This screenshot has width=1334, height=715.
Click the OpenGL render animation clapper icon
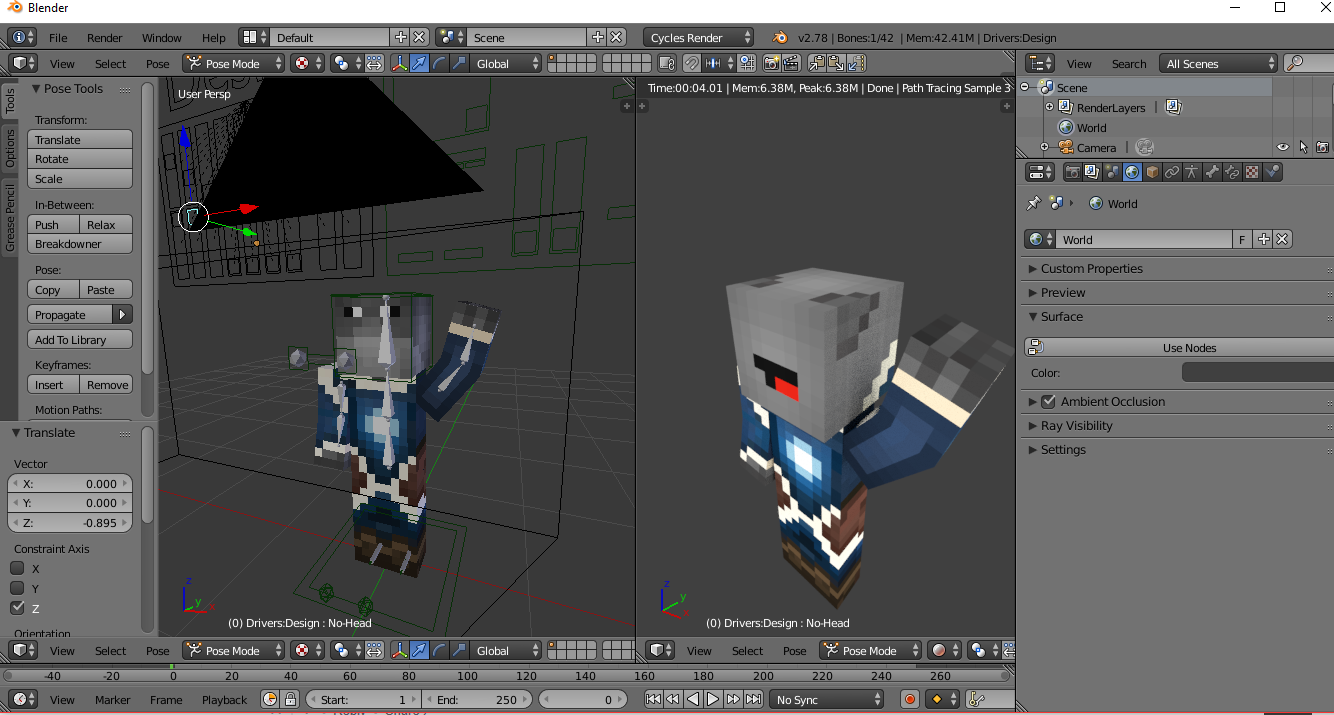pyautogui.click(x=791, y=63)
